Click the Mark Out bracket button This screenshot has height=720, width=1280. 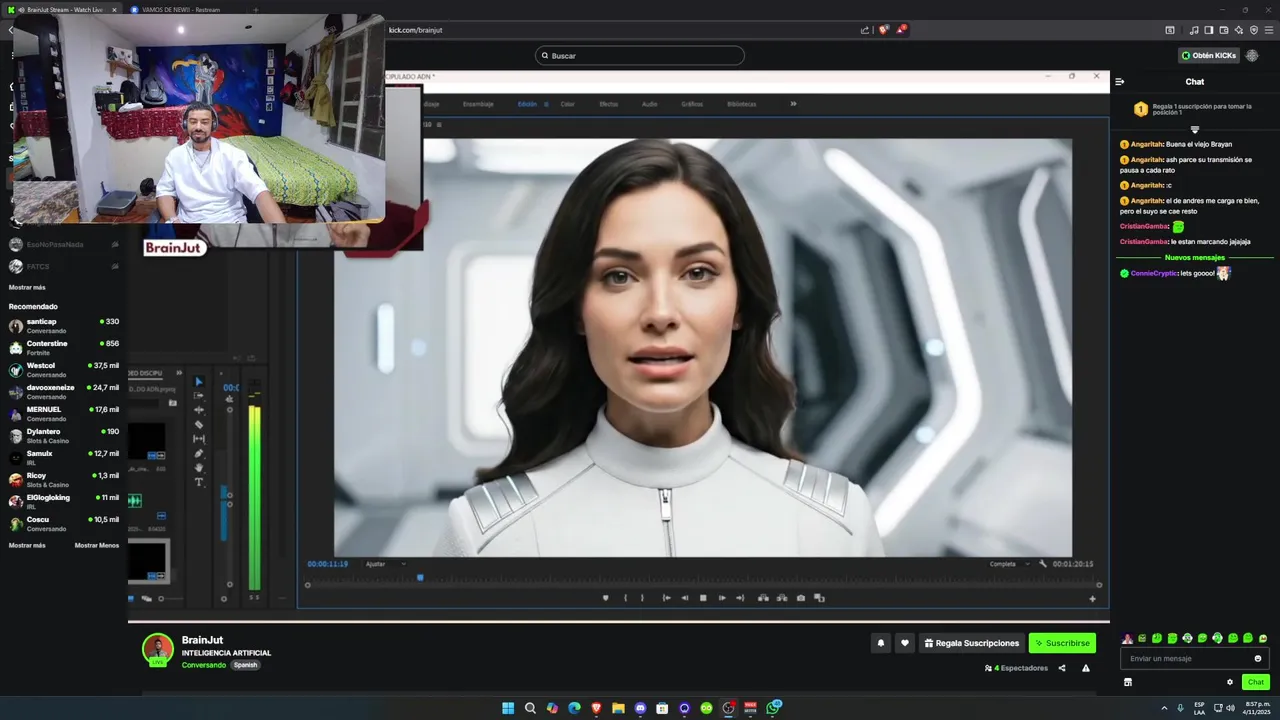pos(643,598)
